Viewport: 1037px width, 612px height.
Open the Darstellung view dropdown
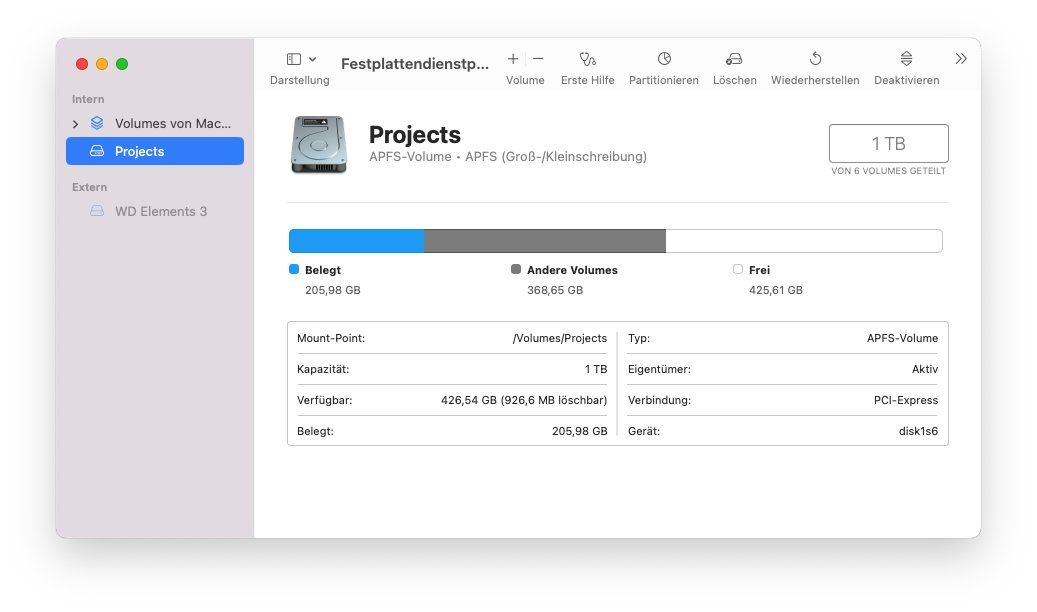click(301, 60)
